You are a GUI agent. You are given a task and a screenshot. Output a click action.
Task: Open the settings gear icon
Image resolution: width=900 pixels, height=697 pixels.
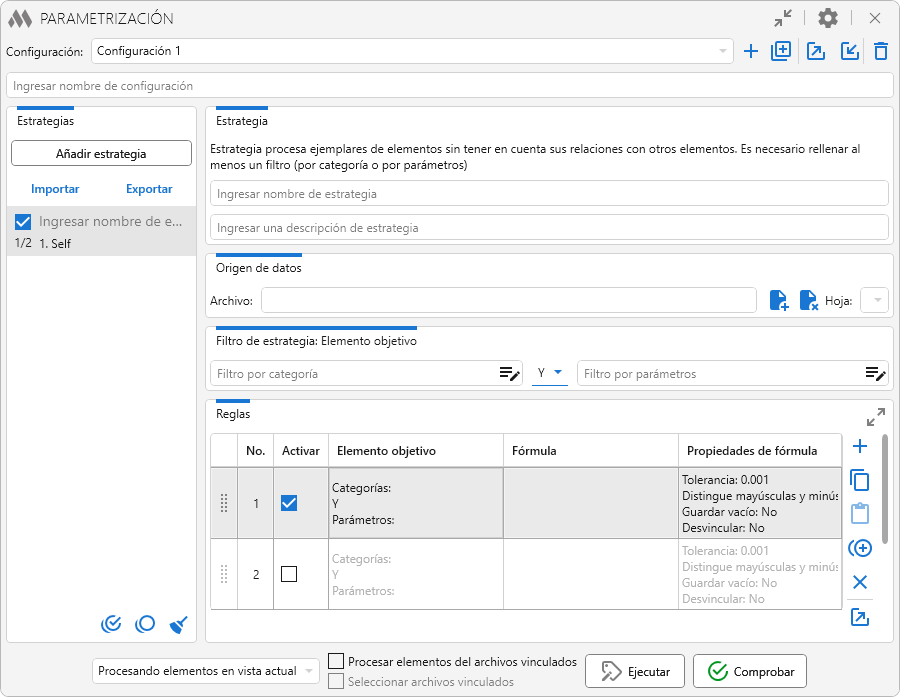[828, 18]
